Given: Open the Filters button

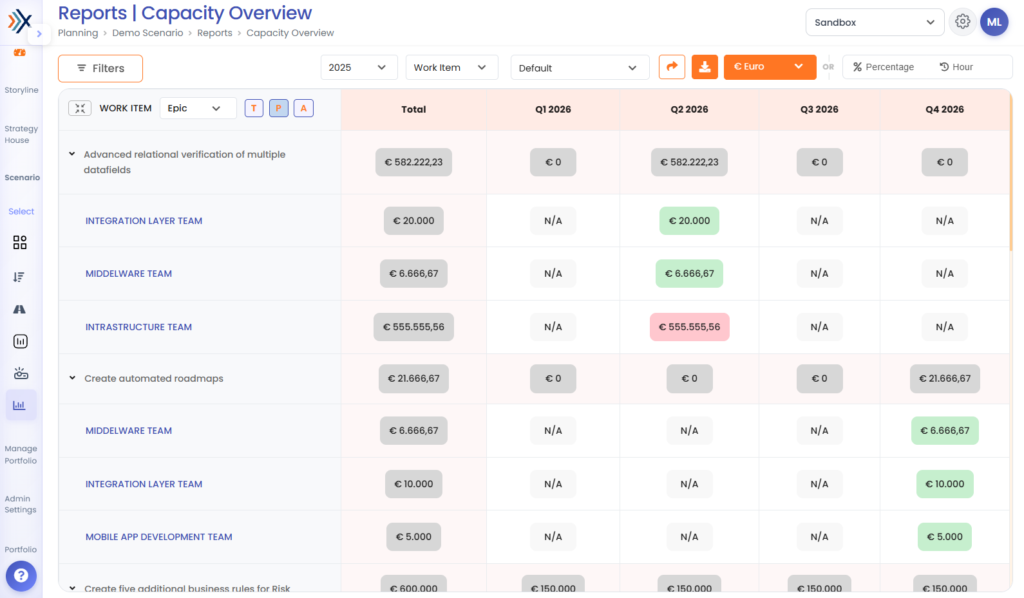Looking at the screenshot, I should pos(101,69).
